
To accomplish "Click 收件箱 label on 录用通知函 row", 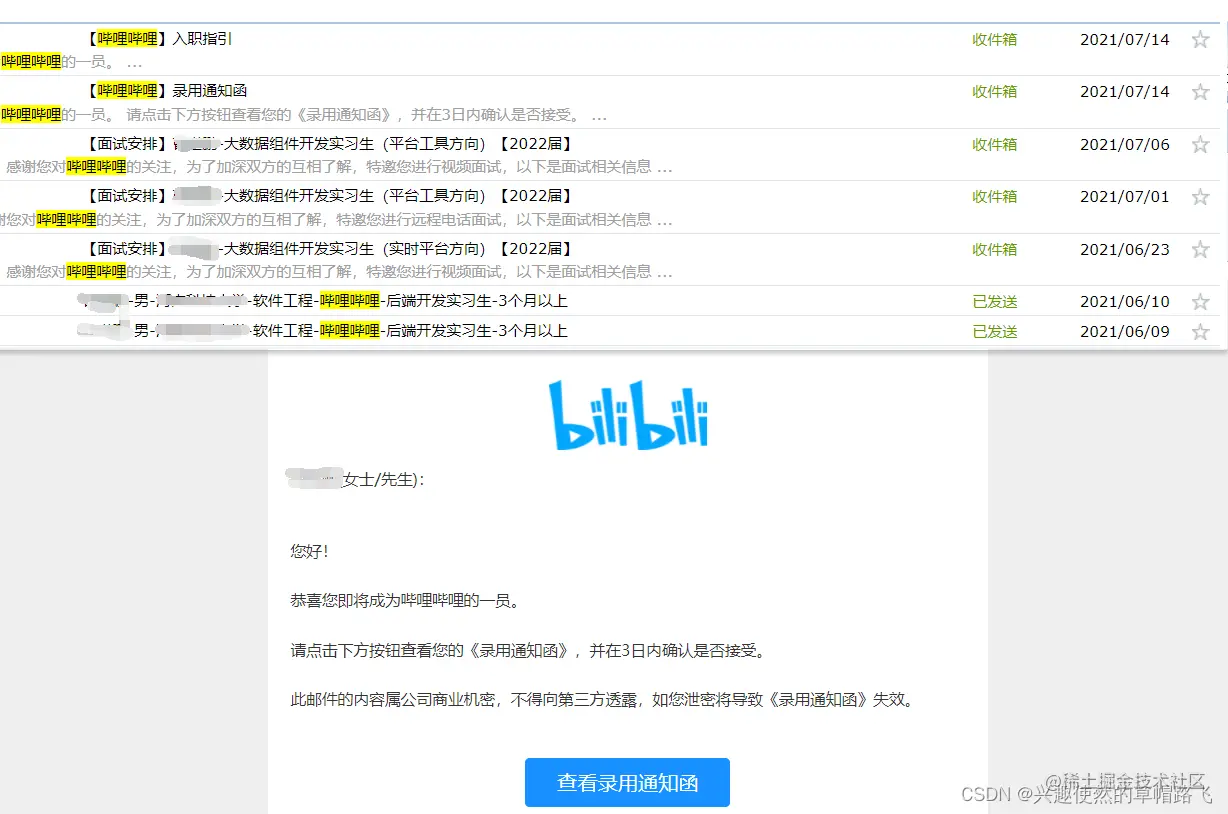I will [995, 92].
